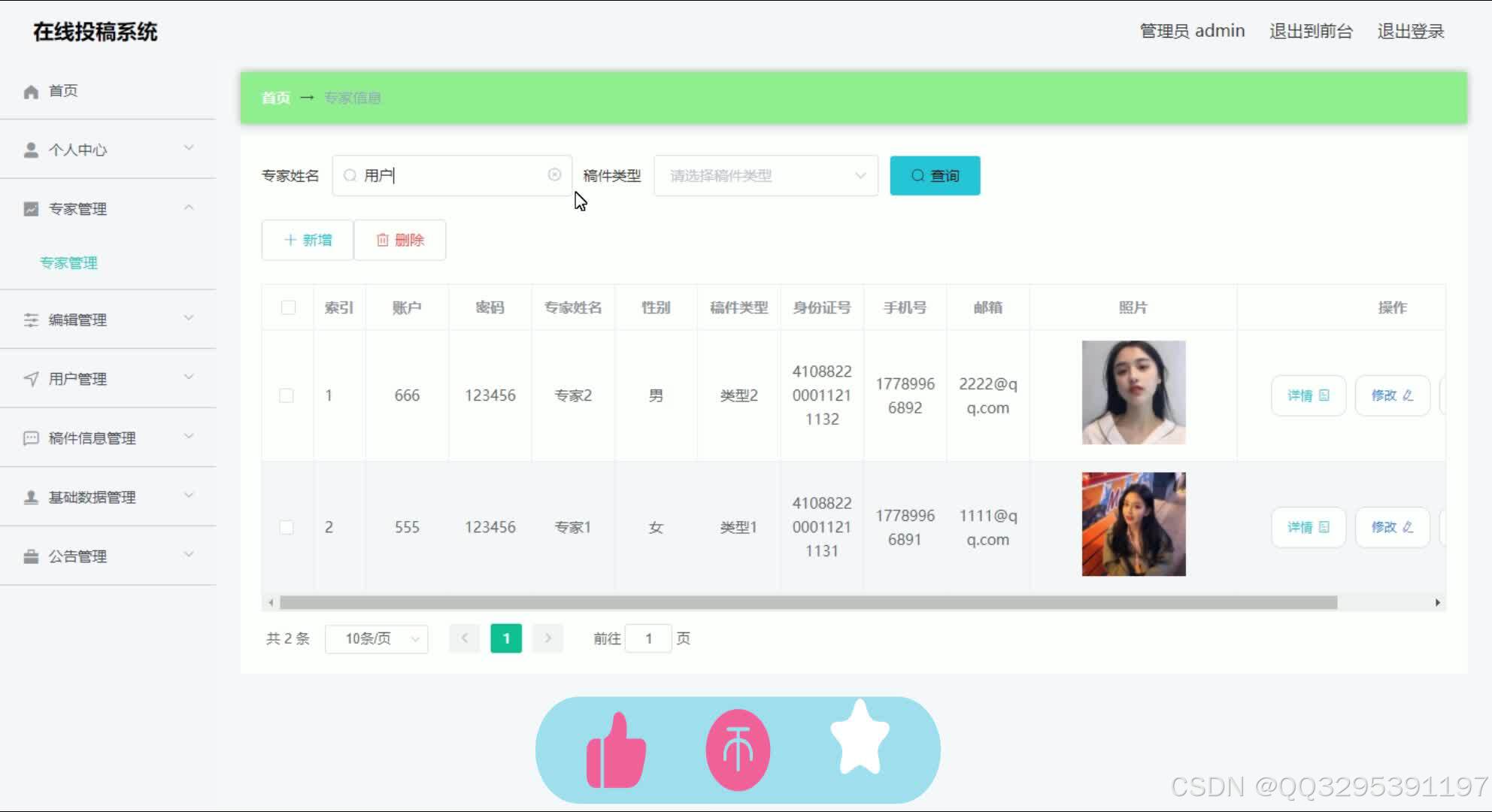Image resolution: width=1492 pixels, height=812 pixels.
Task: Click the 个人中心 person icon
Action: (x=31, y=150)
